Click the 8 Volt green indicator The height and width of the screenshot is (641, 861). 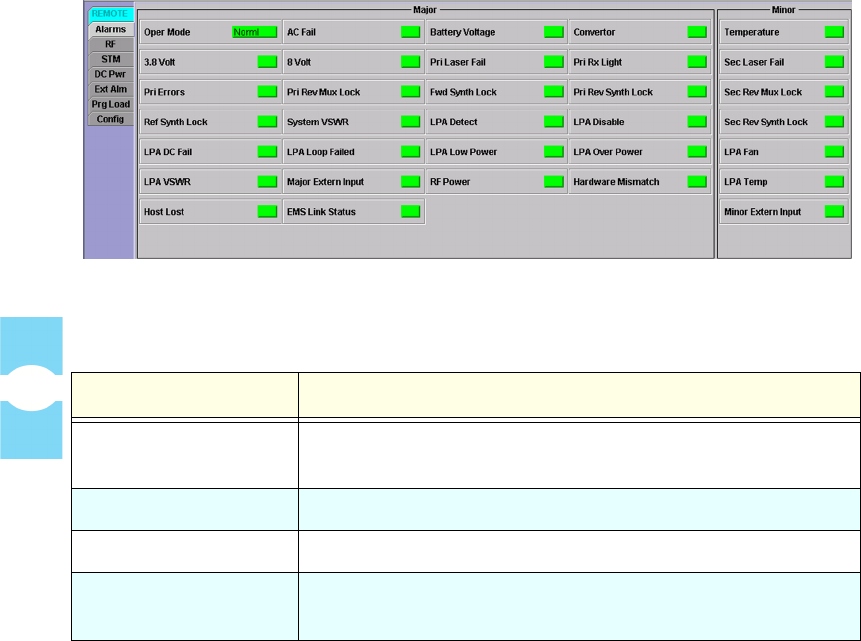point(410,62)
